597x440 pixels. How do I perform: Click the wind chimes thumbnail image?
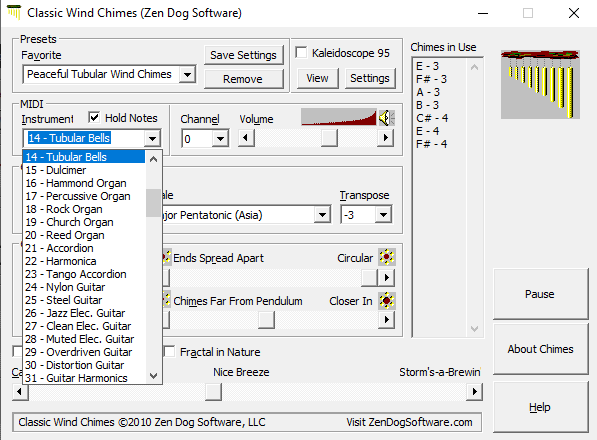point(540,84)
